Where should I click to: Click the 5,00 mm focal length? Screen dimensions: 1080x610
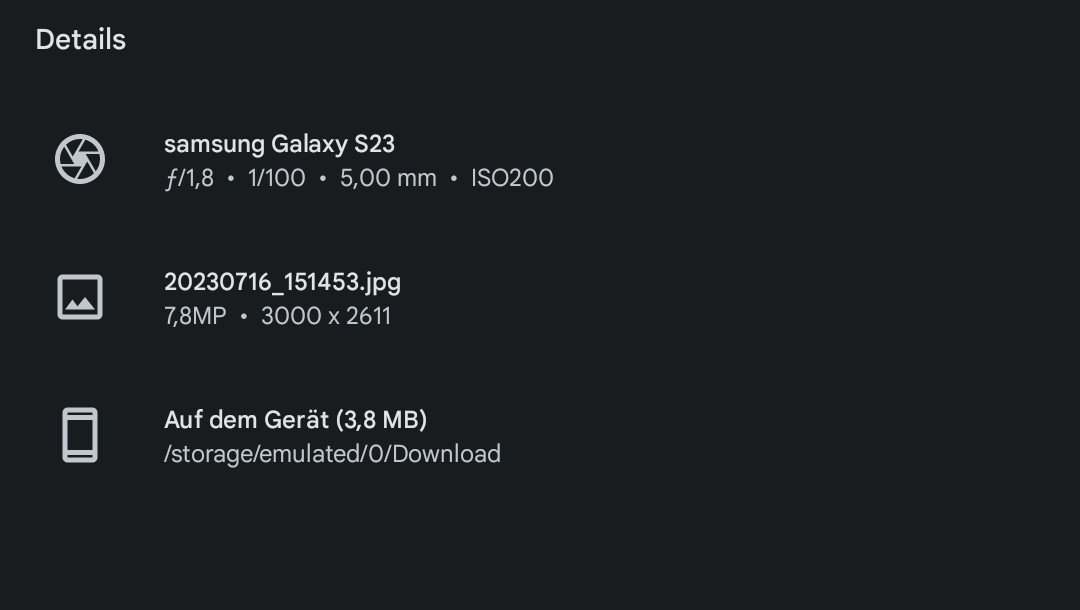tap(388, 179)
